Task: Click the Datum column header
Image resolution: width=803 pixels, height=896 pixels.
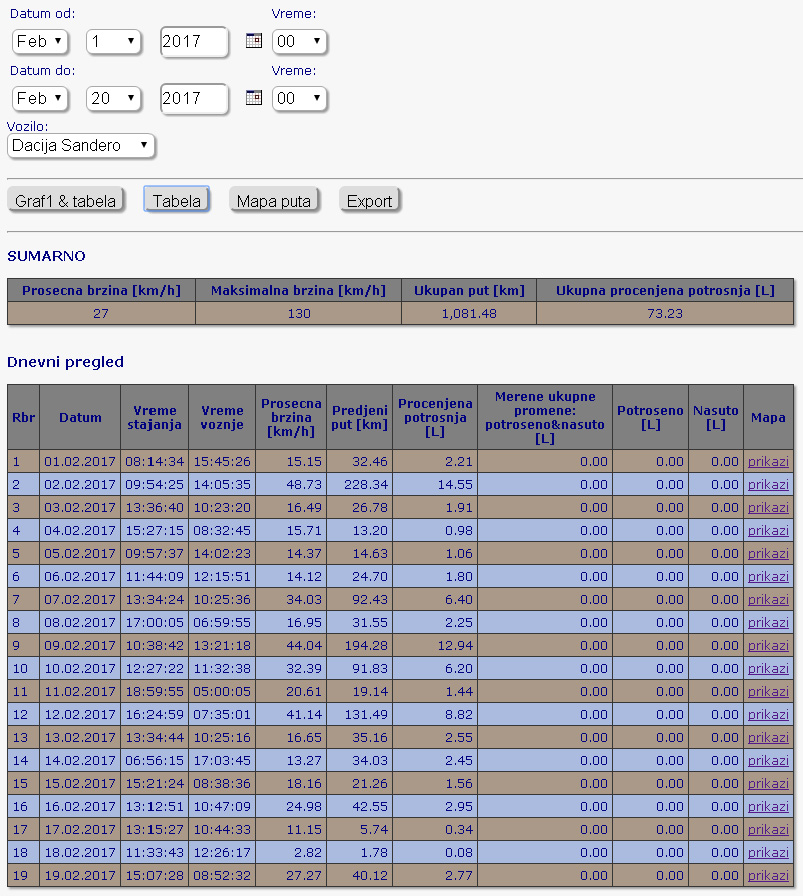Action: pyautogui.click(x=80, y=417)
